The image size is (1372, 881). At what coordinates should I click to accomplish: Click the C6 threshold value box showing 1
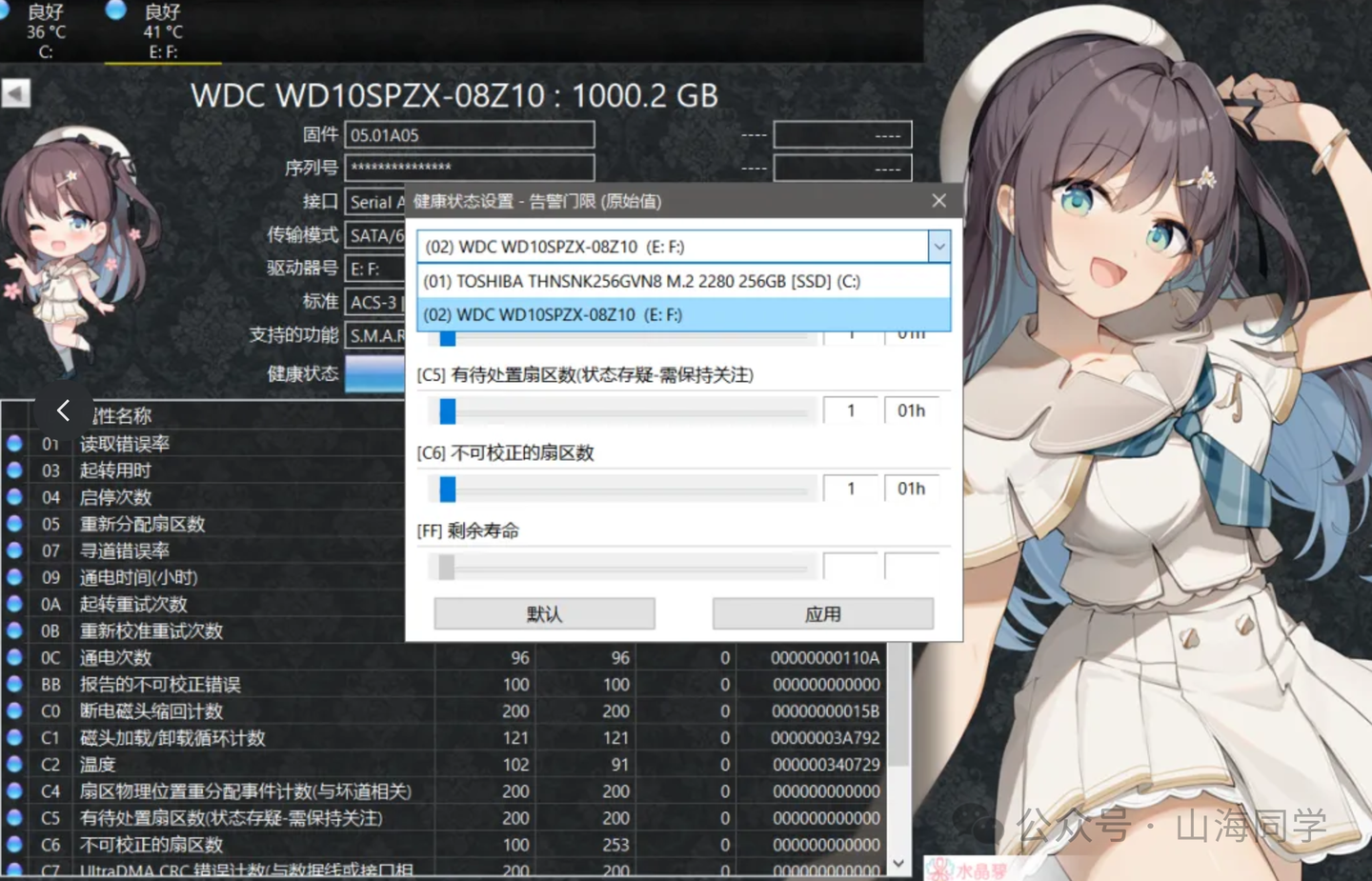pyautogui.click(x=850, y=489)
